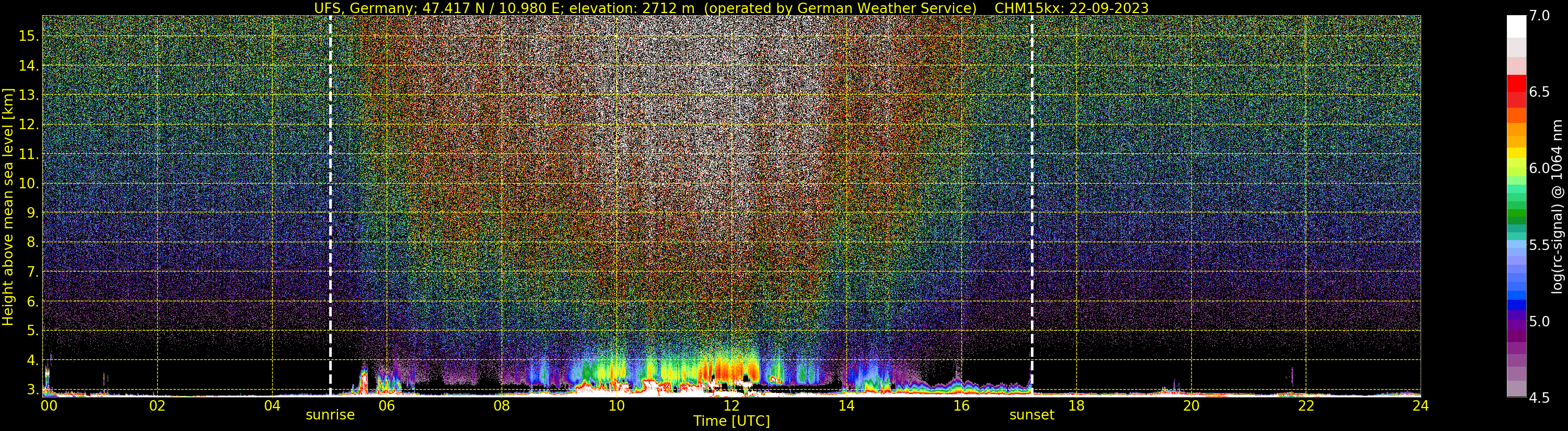
Task: Click time axis tick '24'
Action: 1421,405
